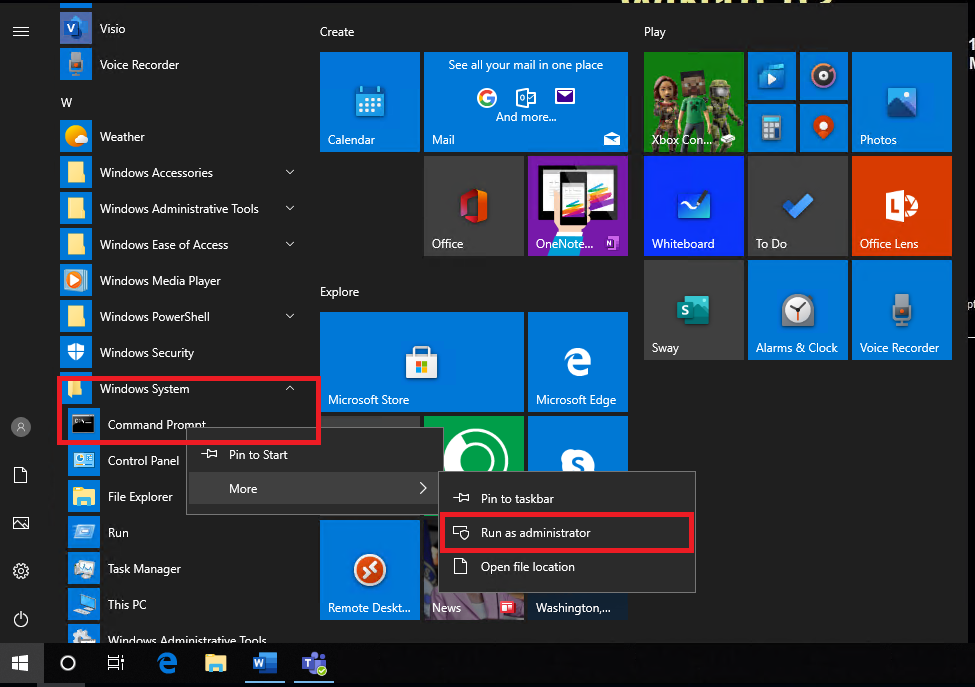Image resolution: width=975 pixels, height=687 pixels.
Task: Launch Control Panel under Windows System
Action: click(143, 460)
